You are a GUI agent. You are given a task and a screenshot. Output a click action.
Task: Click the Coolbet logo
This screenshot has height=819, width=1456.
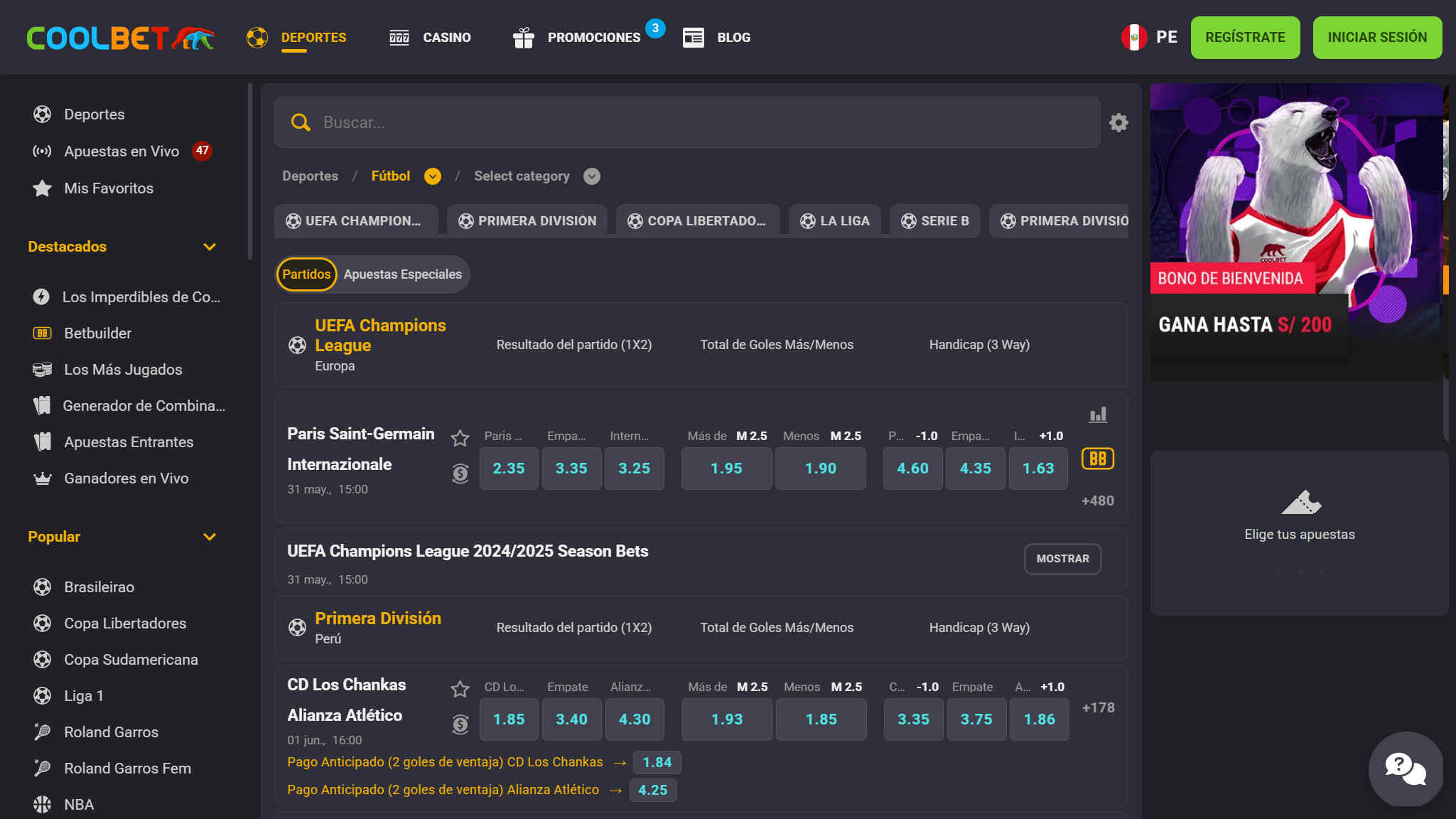(x=120, y=38)
